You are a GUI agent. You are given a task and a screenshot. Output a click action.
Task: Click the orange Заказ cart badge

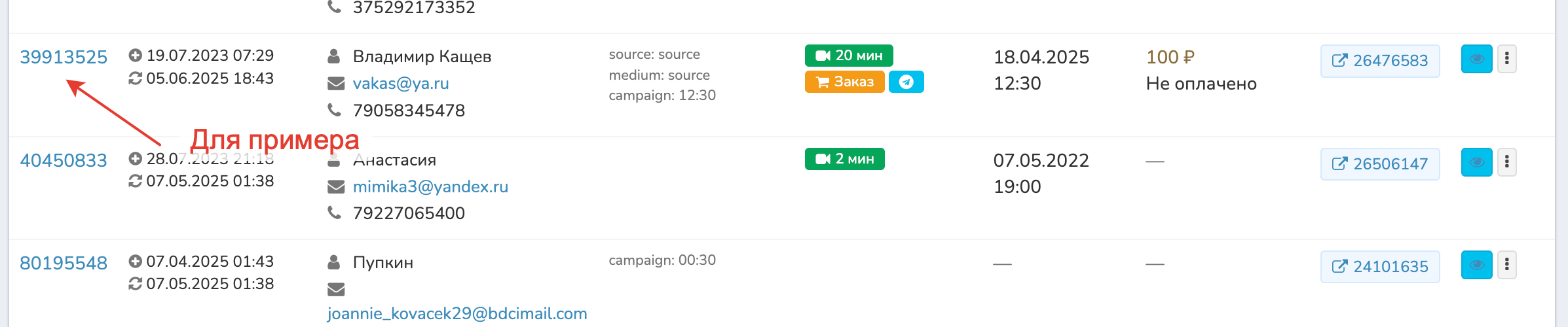[x=844, y=82]
